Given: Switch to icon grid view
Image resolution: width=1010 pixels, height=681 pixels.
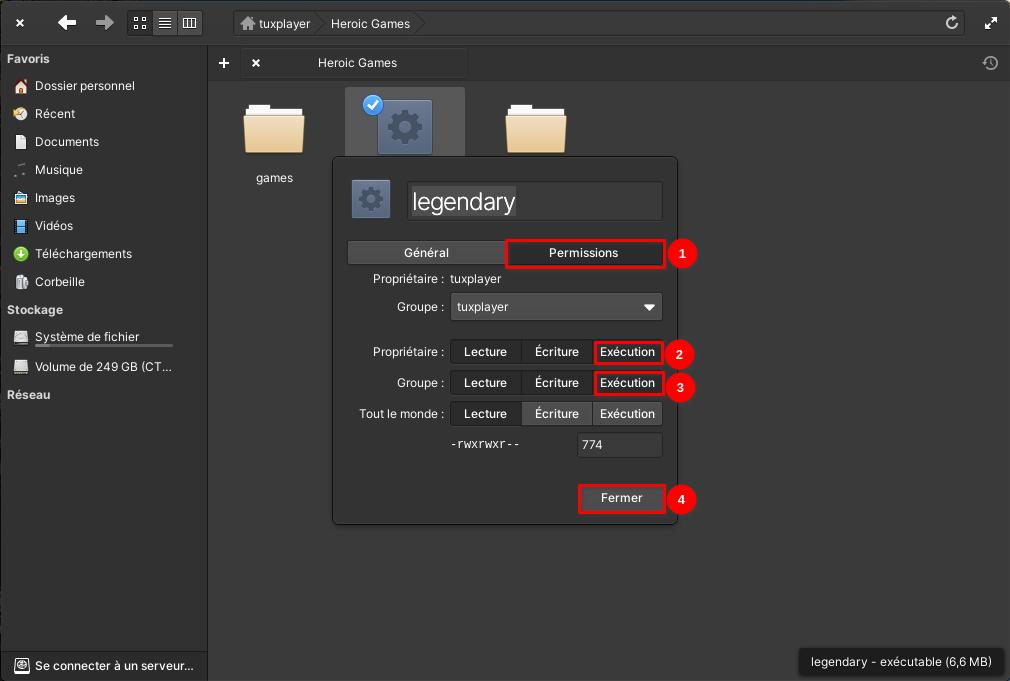Looking at the screenshot, I should point(140,23).
